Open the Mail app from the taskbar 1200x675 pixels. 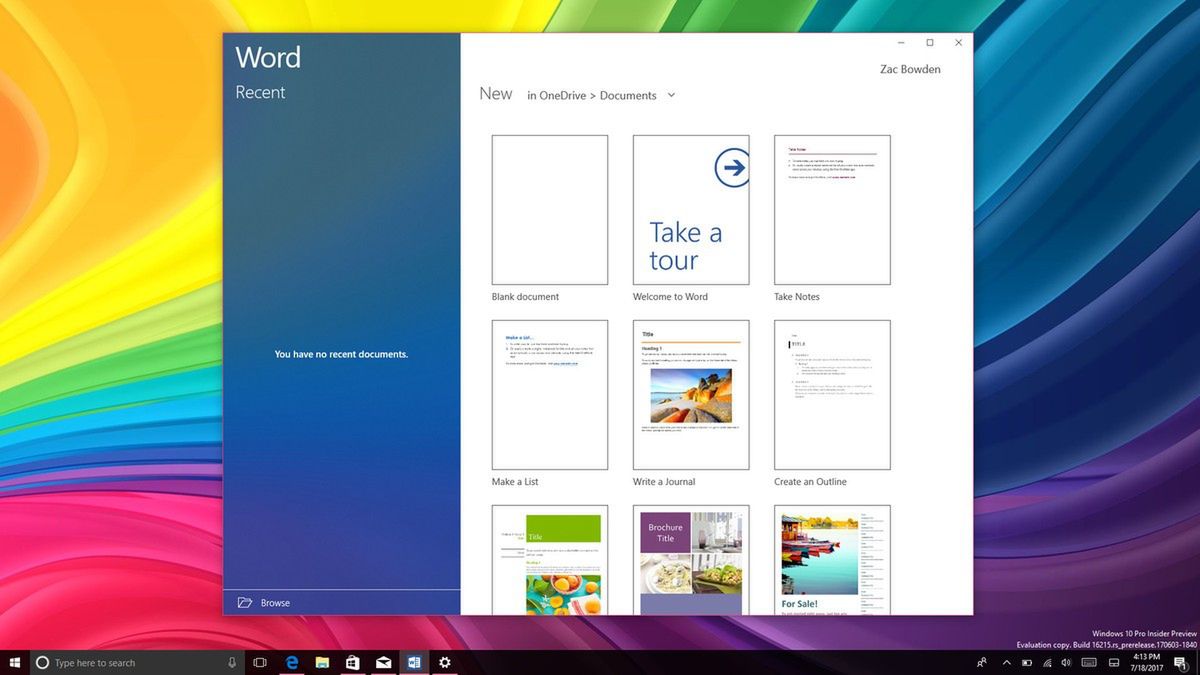pyautogui.click(x=383, y=662)
